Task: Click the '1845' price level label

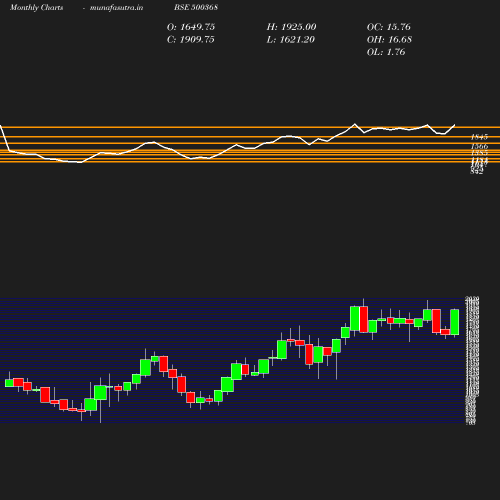Action: coord(479,137)
